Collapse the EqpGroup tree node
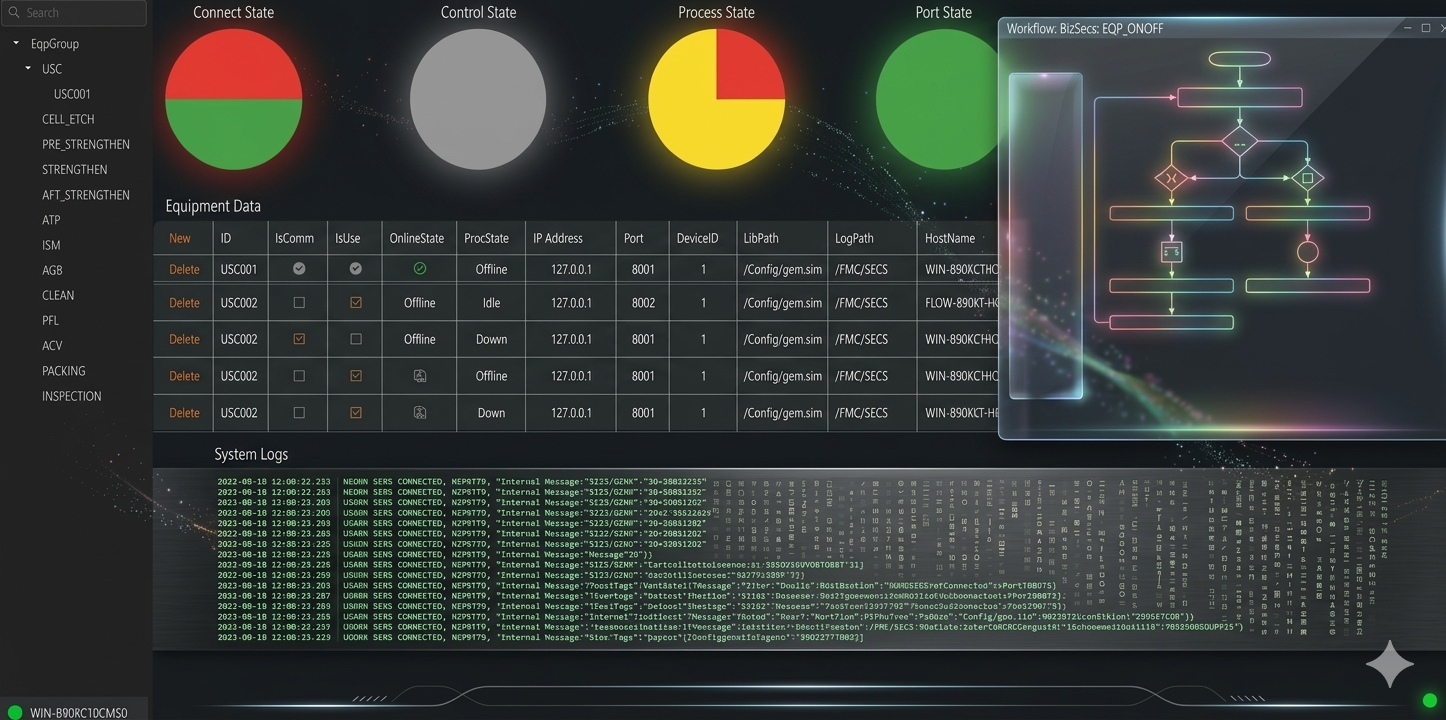Viewport: 1446px width, 720px height. pos(14,43)
